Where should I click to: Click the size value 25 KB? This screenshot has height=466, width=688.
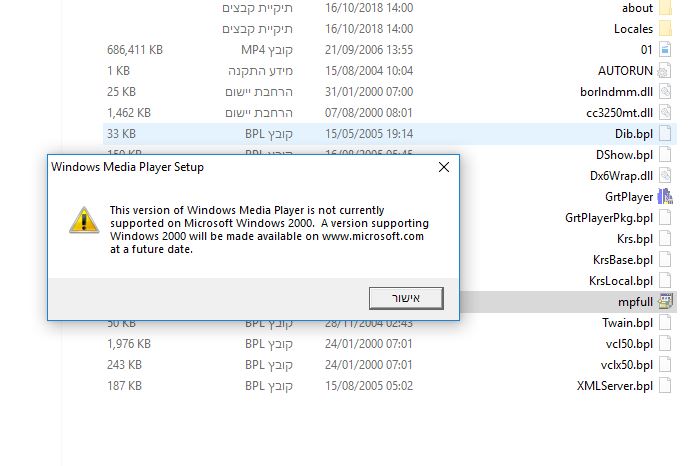click(x=121, y=92)
